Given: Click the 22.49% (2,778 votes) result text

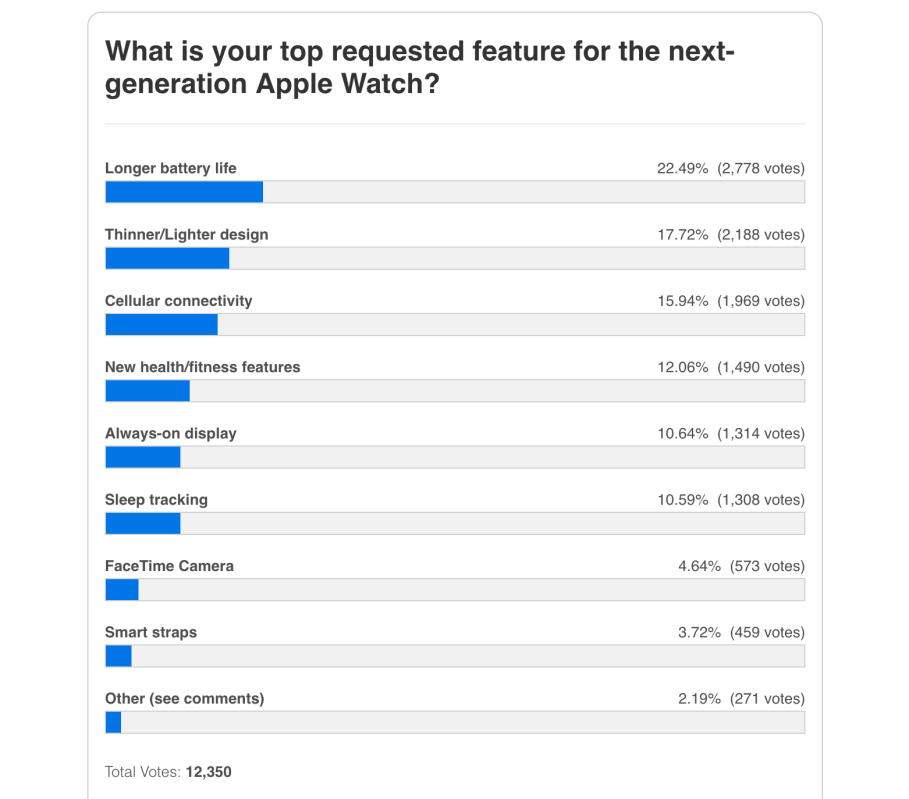Looking at the screenshot, I should pos(731,168).
